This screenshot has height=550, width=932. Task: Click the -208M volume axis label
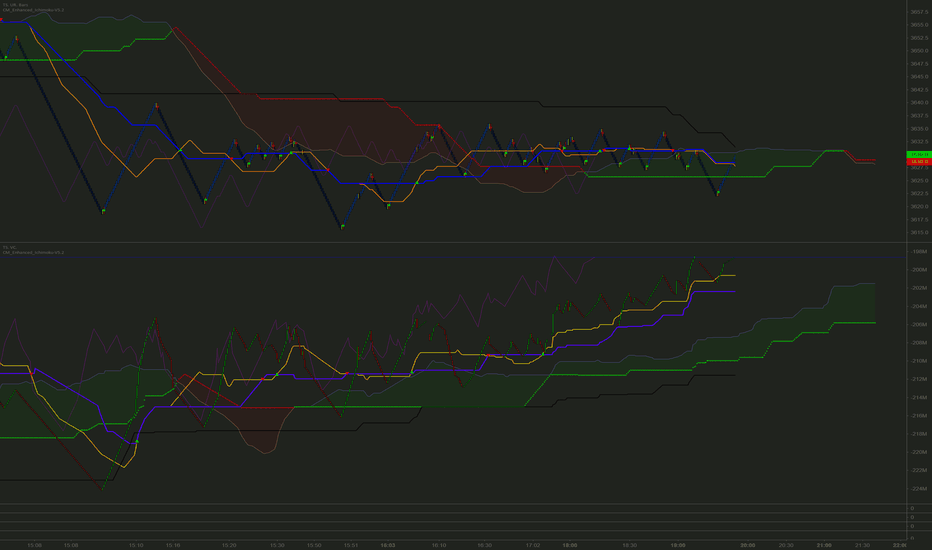[919, 342]
